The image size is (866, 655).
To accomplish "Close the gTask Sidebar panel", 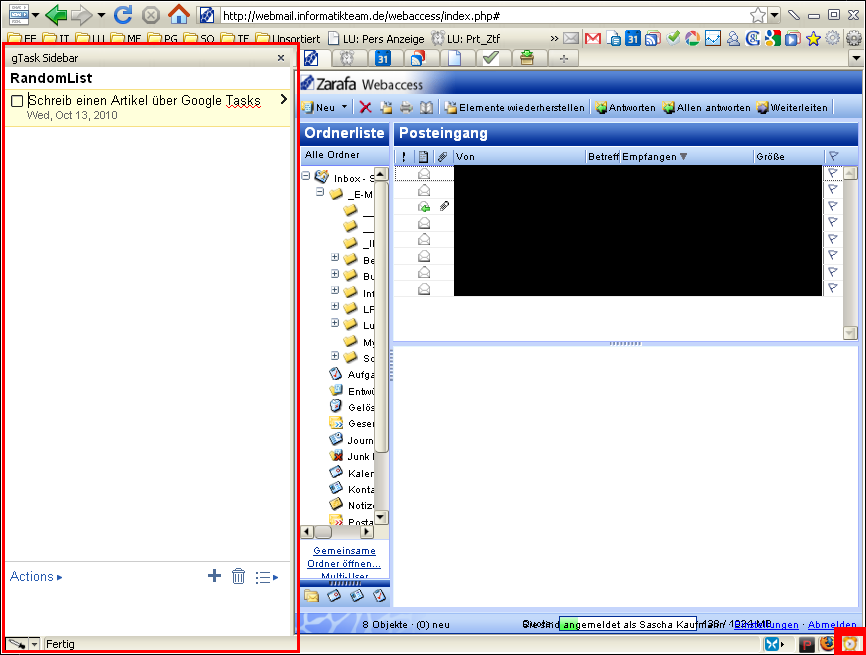I will click(x=281, y=57).
